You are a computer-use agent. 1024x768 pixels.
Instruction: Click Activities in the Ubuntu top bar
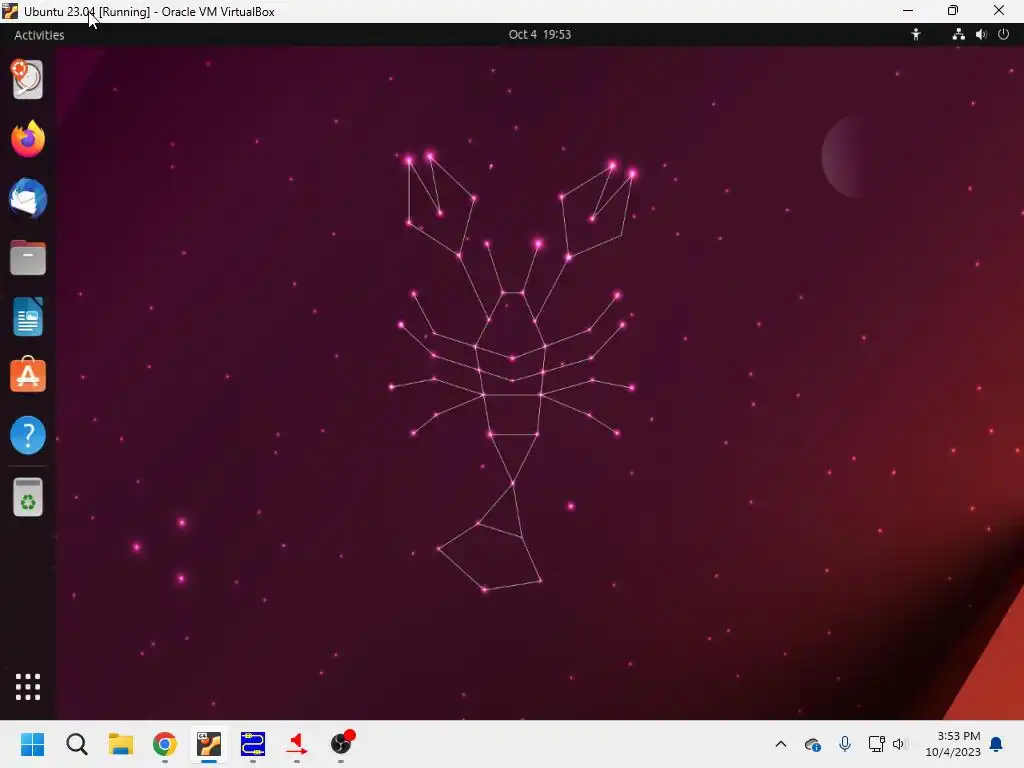click(x=39, y=35)
